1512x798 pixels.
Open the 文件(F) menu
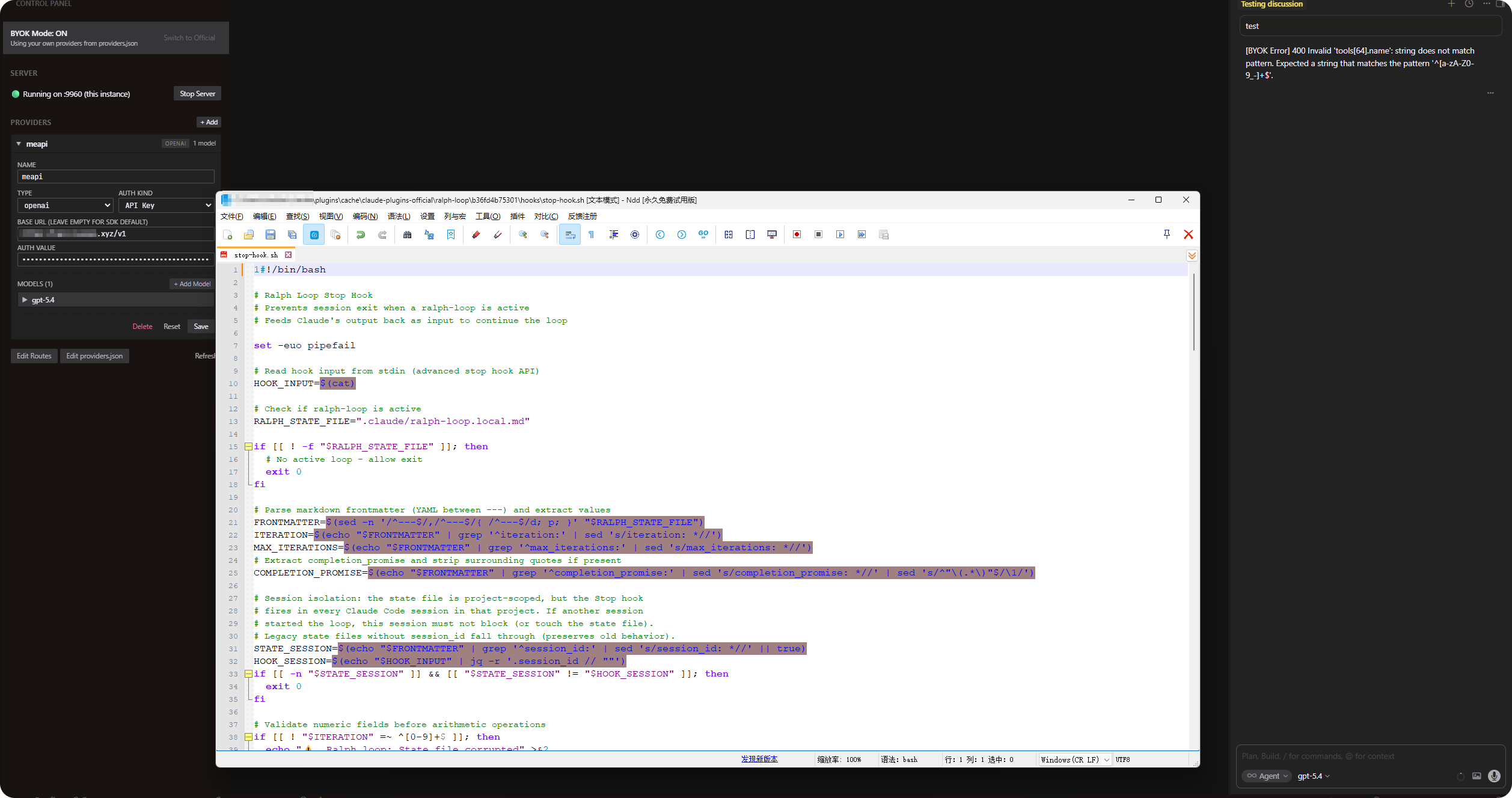point(231,216)
